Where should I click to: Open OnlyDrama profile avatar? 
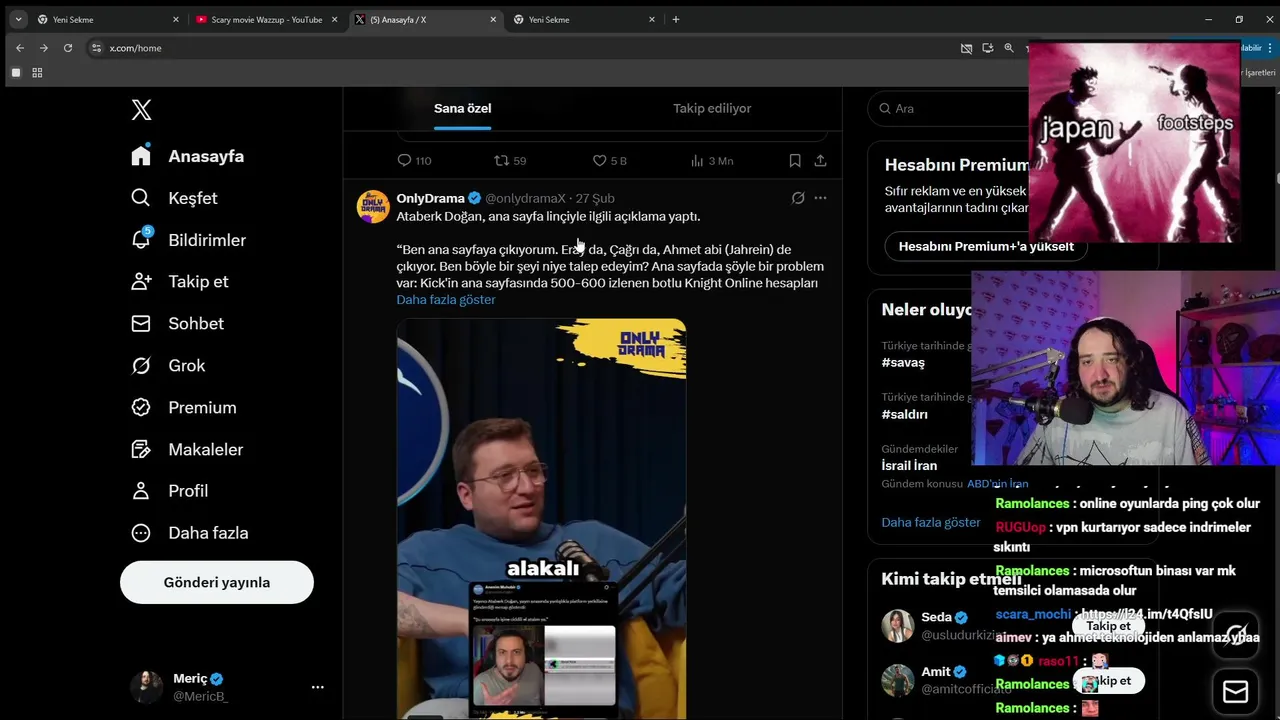tap(373, 206)
